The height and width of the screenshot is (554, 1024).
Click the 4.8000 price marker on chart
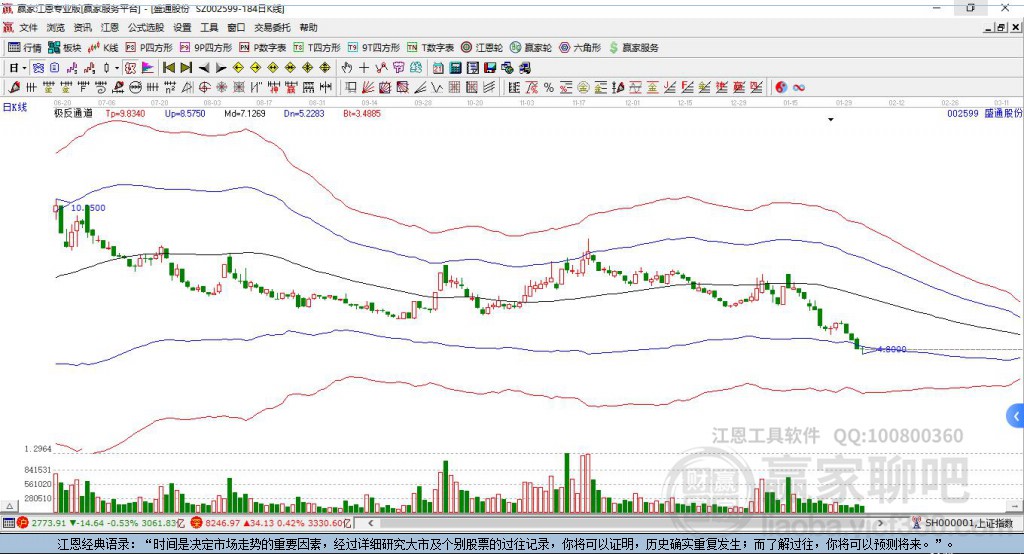click(x=892, y=349)
